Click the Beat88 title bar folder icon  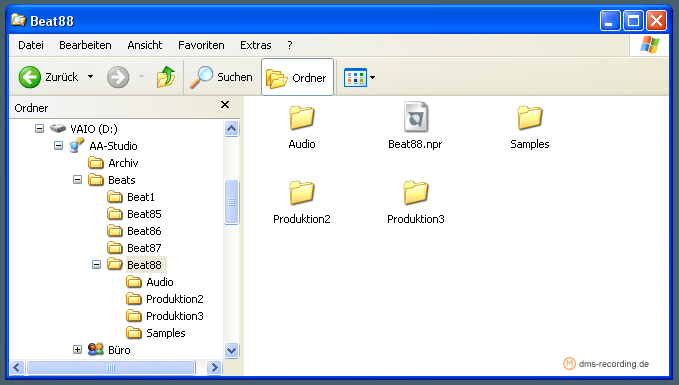coord(18,20)
